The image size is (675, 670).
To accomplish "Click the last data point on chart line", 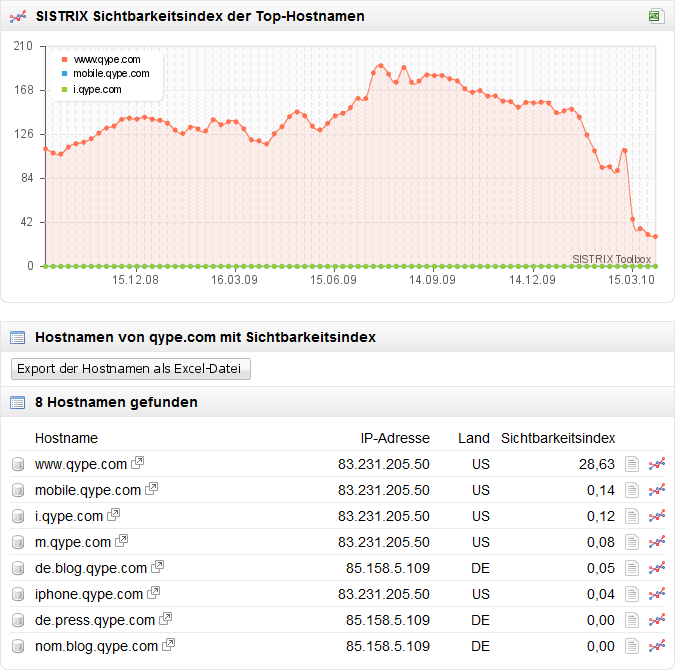I will 655,237.
